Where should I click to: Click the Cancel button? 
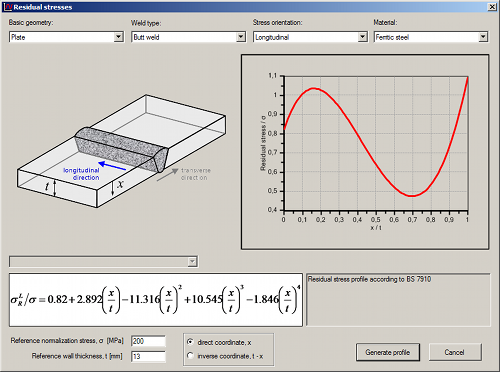(455, 352)
